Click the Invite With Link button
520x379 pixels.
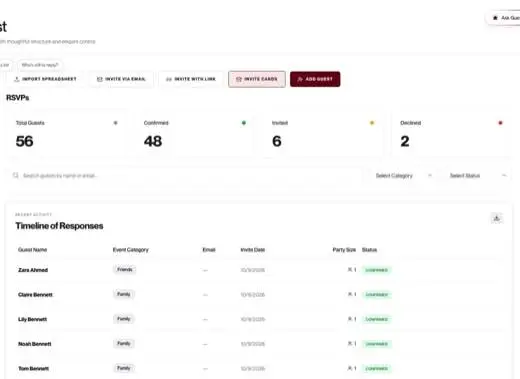point(191,79)
